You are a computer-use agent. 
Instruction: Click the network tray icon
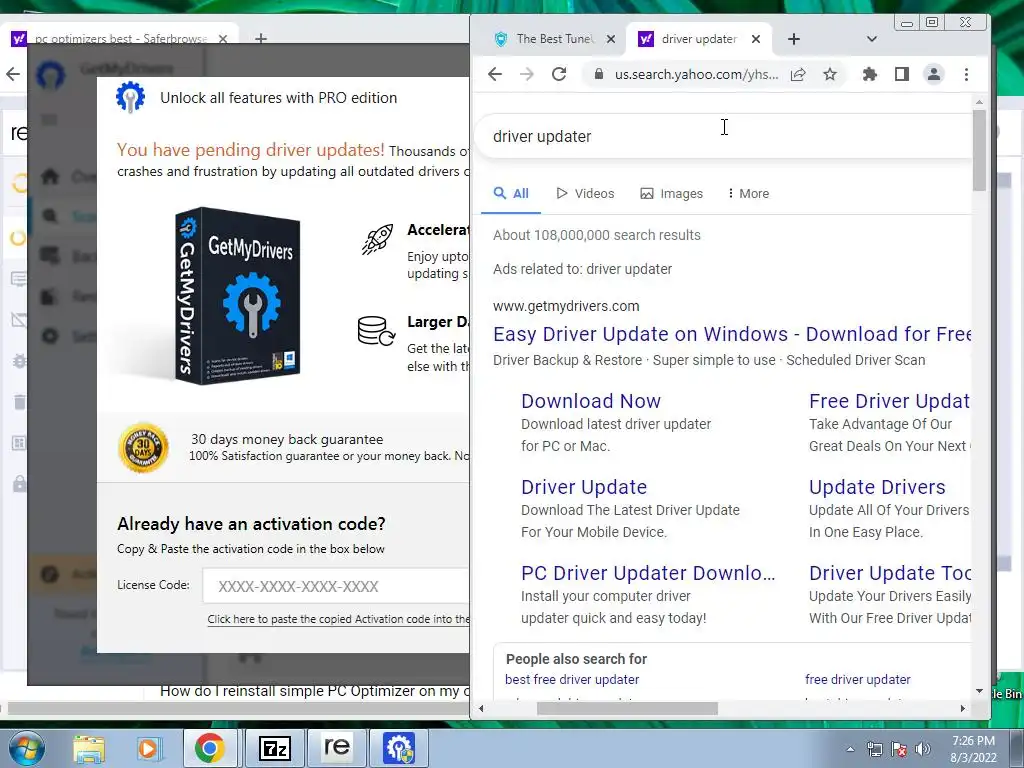coord(874,749)
